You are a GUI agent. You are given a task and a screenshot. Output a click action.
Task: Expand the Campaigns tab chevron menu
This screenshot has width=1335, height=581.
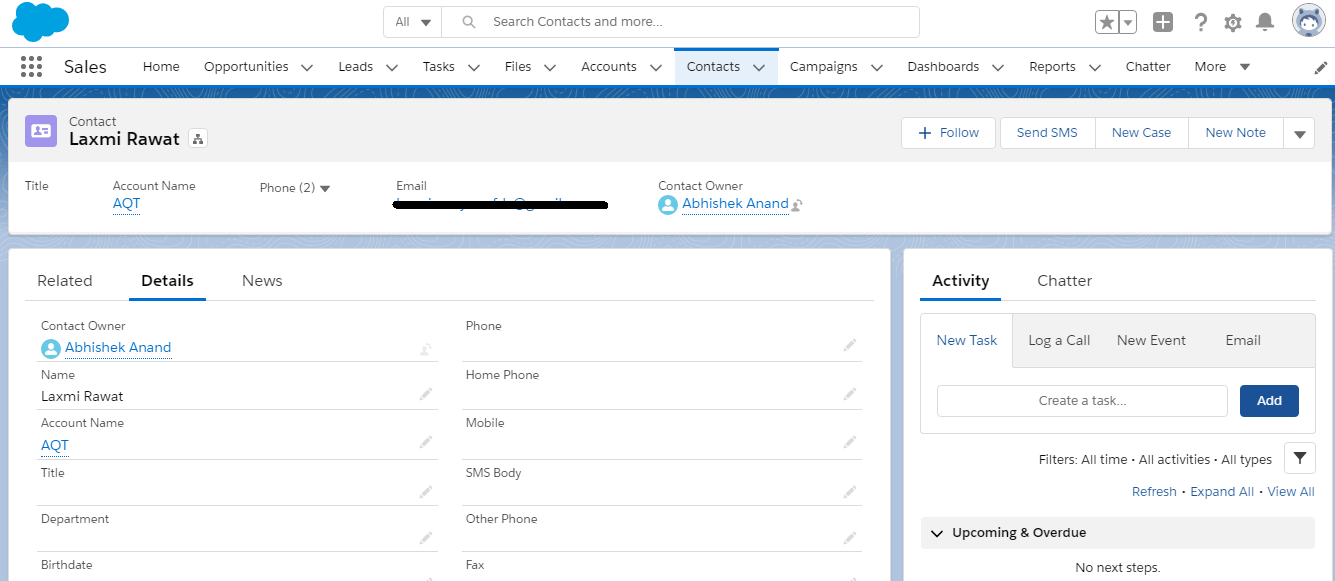coord(877,67)
